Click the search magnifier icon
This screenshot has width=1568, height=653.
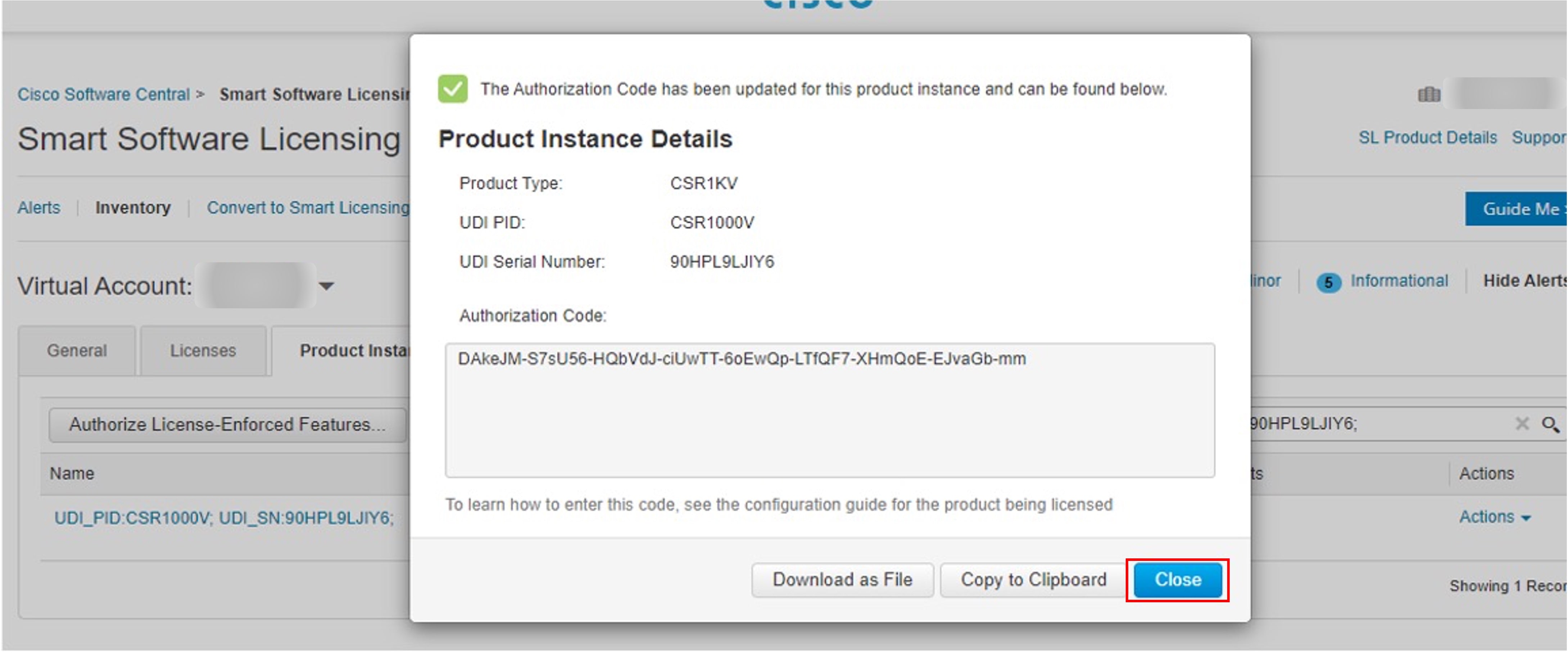point(1550,423)
